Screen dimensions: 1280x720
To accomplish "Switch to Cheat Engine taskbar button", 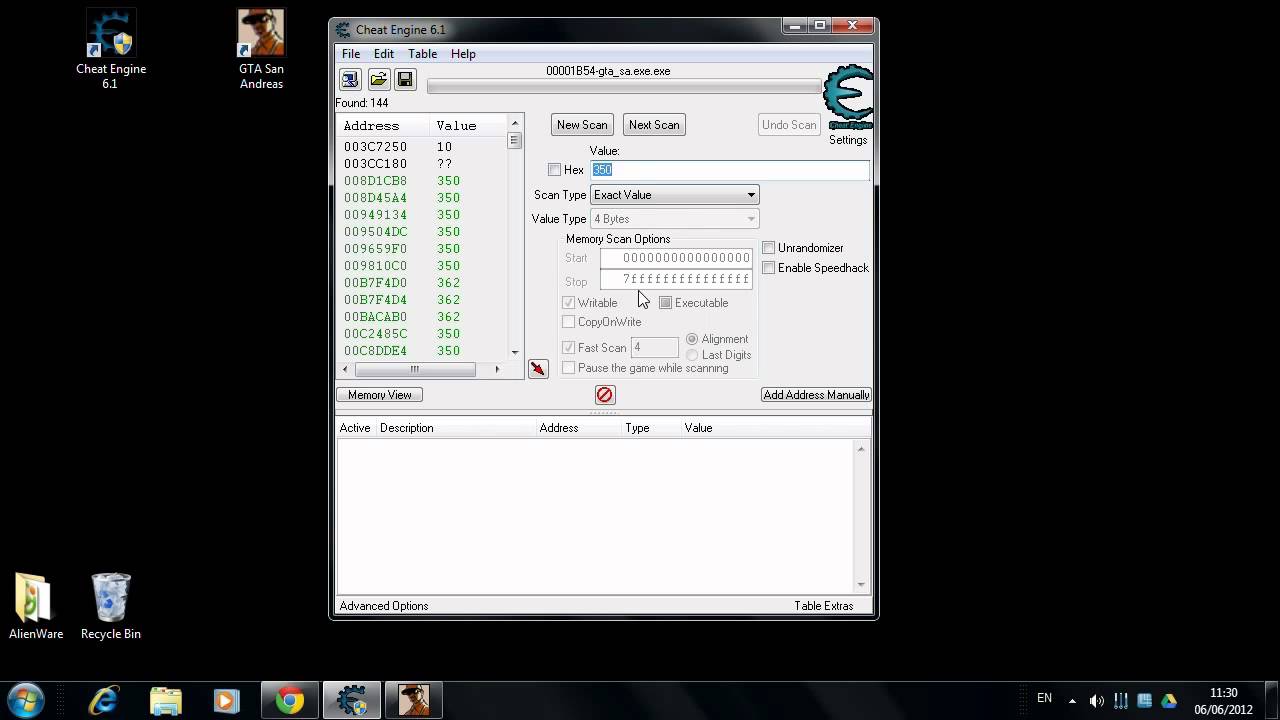I will click(x=351, y=701).
